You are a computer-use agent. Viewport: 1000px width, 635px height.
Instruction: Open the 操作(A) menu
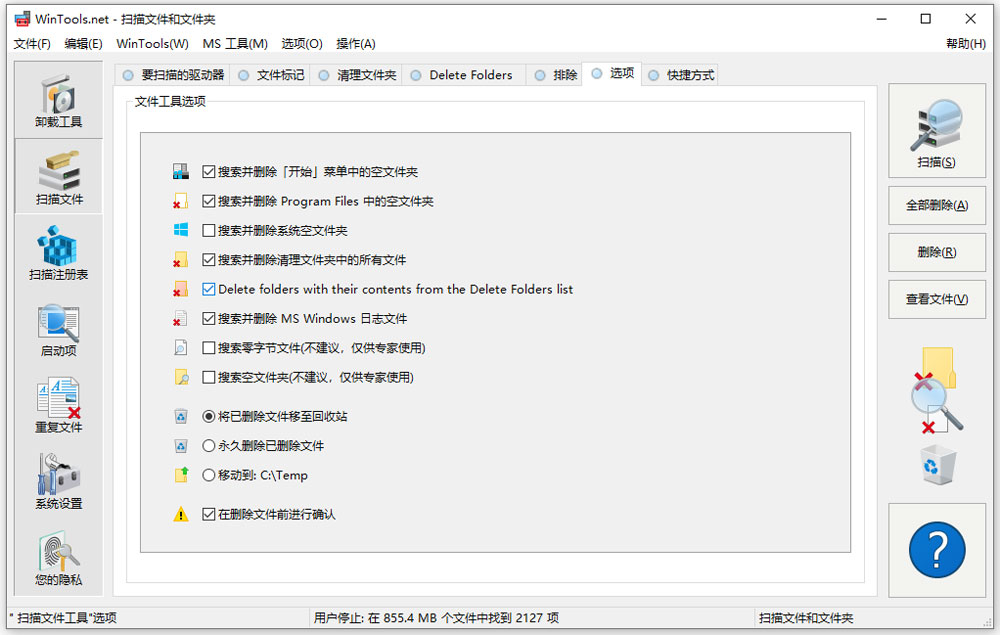tap(356, 43)
